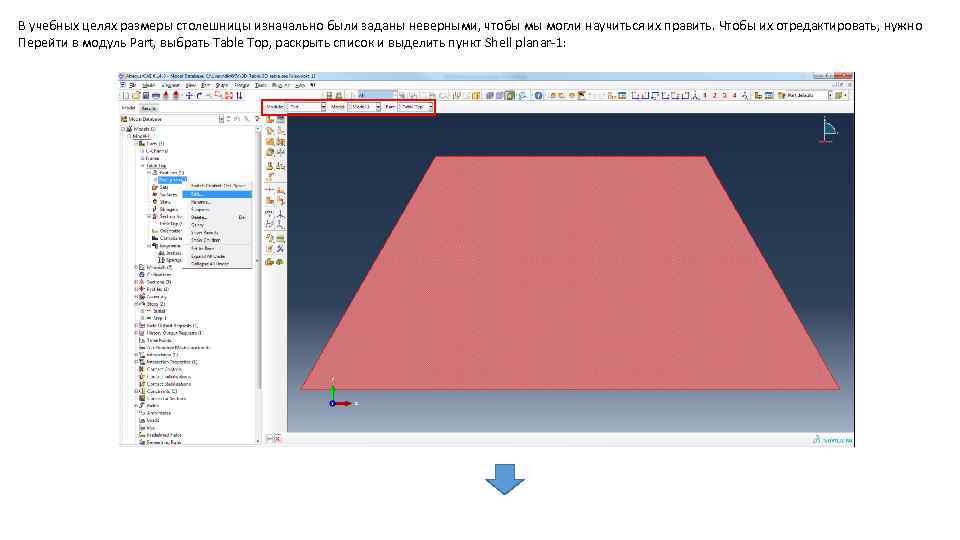Collapse the Features node under Table Top
Image resolution: width=960 pixels, height=540 pixels.
click(x=149, y=173)
